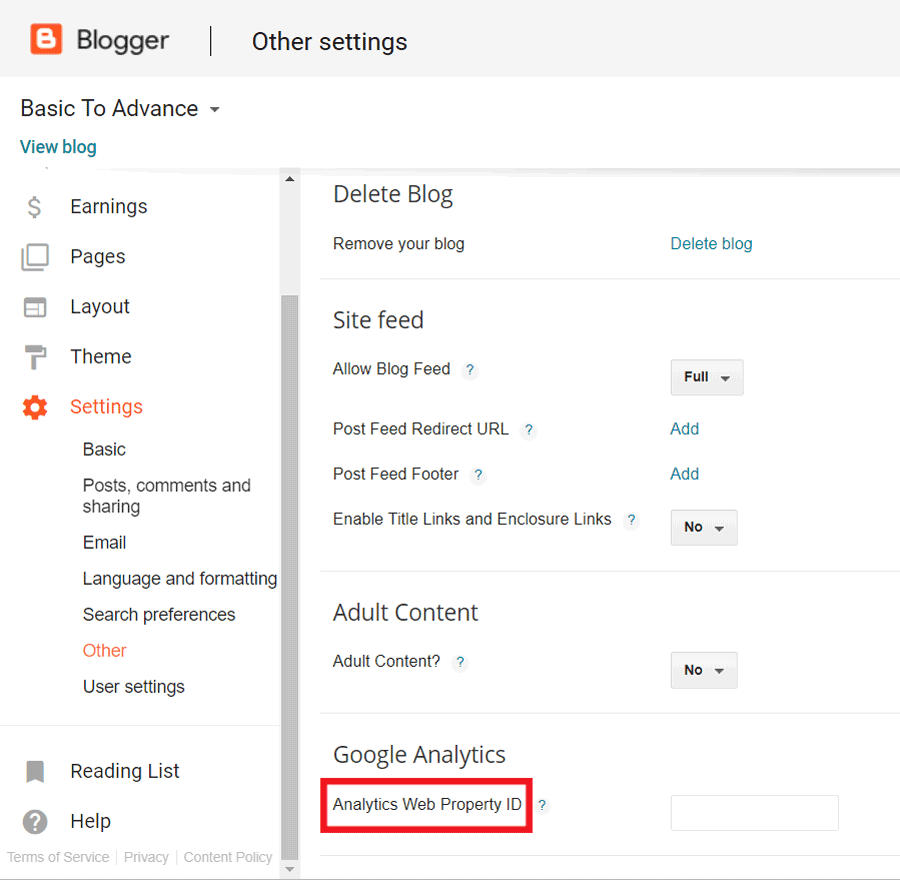This screenshot has height=883, width=900.
Task: Click the Layout grid icon
Action: coord(35,307)
